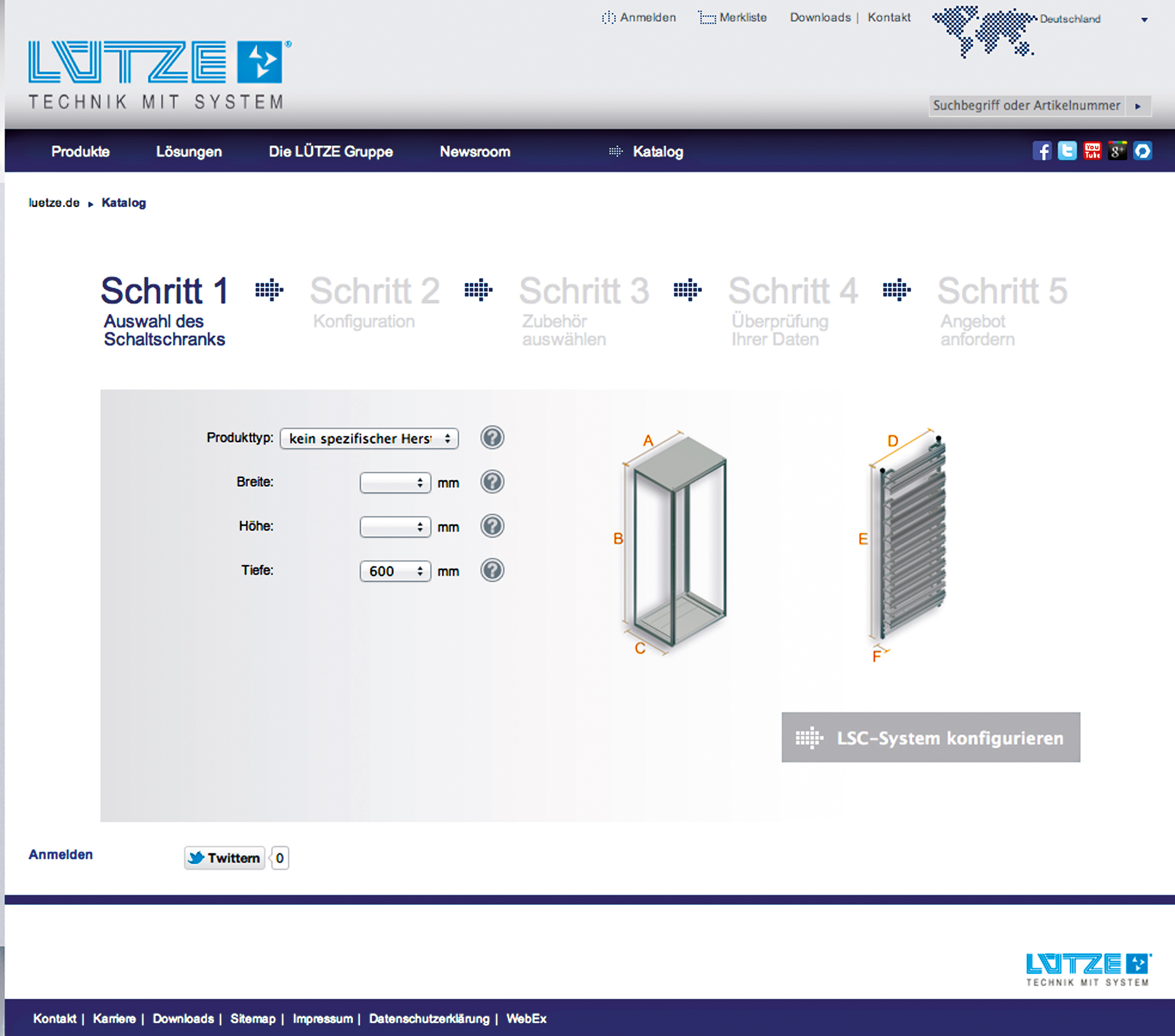Image resolution: width=1175 pixels, height=1036 pixels.
Task: Click the luetze.de breadcrumb
Action: (54, 203)
